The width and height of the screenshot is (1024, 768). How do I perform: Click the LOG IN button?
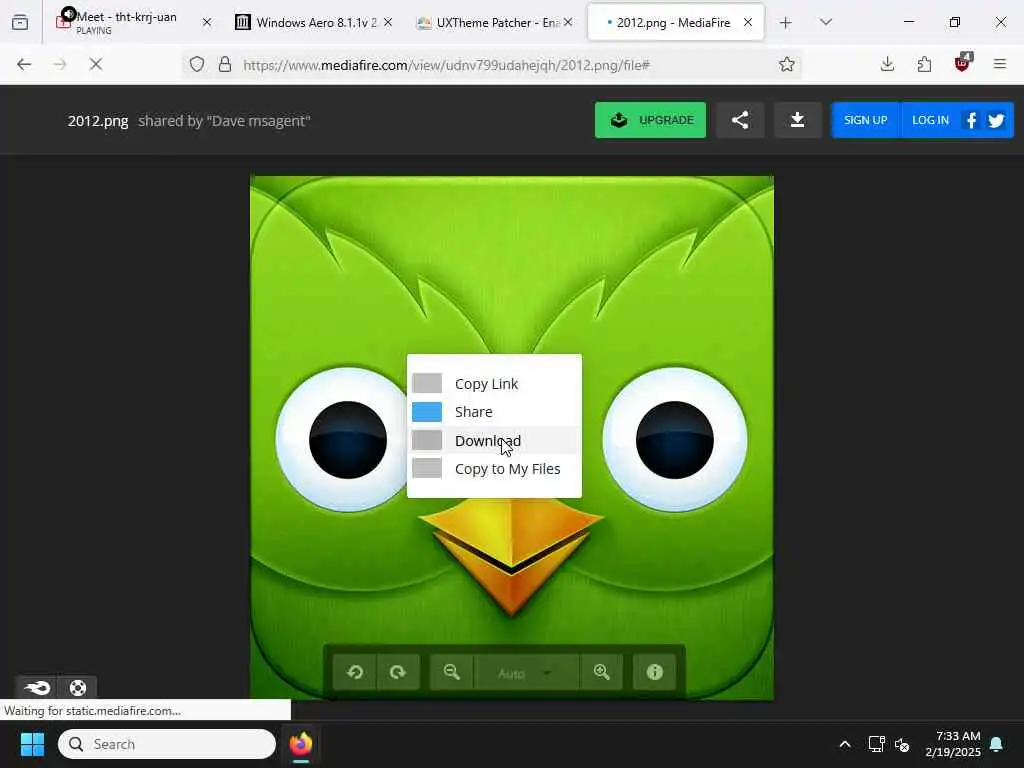[930, 120]
